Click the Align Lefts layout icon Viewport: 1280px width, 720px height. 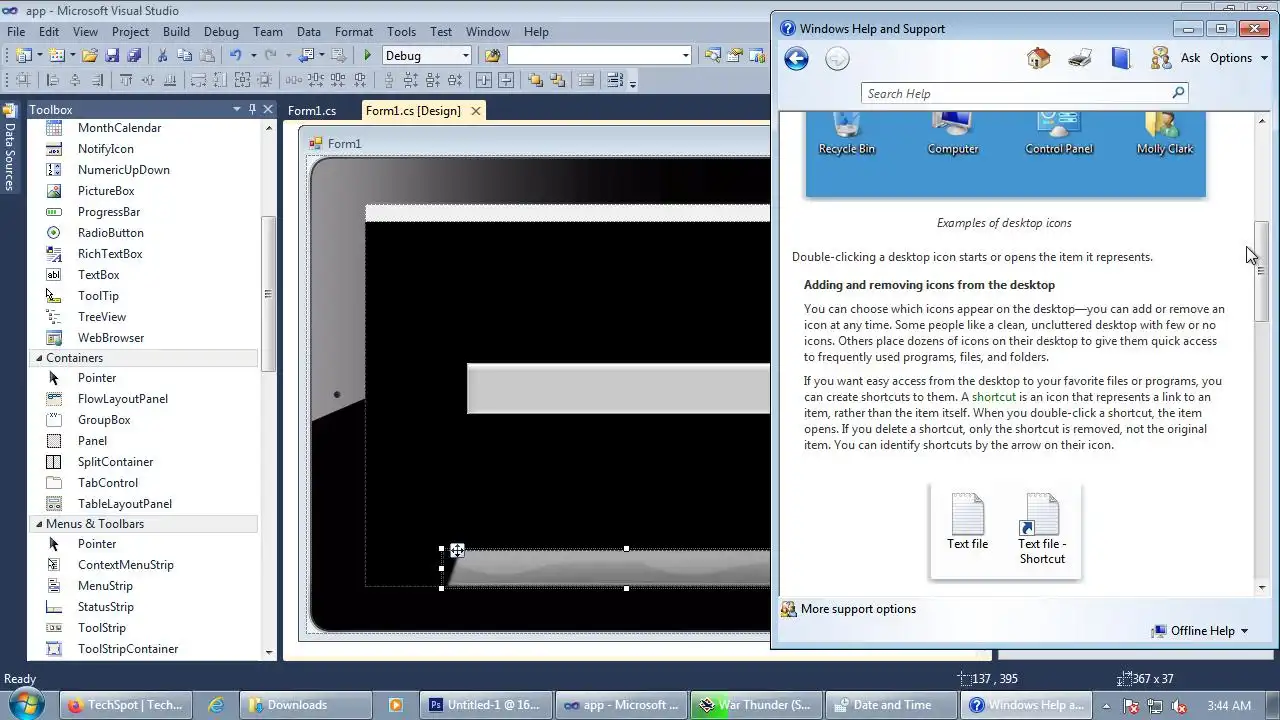(x=53, y=81)
